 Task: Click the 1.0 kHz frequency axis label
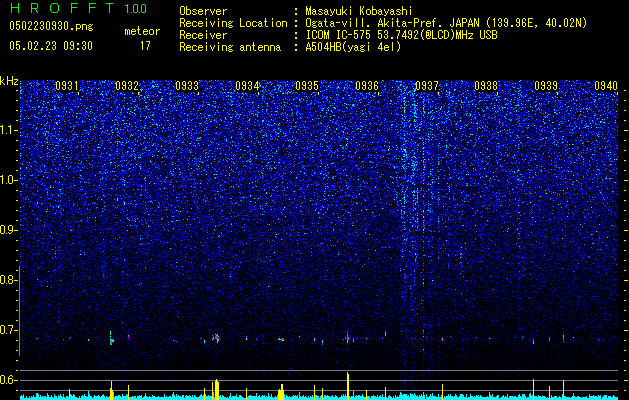(x=9, y=180)
